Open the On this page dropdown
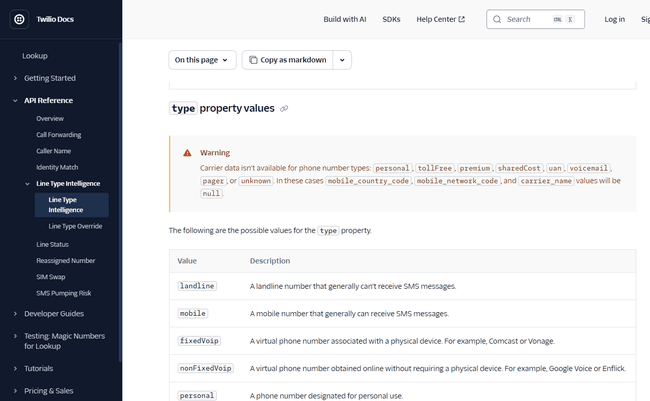Screen dimensions: 650x401 (202, 60)
